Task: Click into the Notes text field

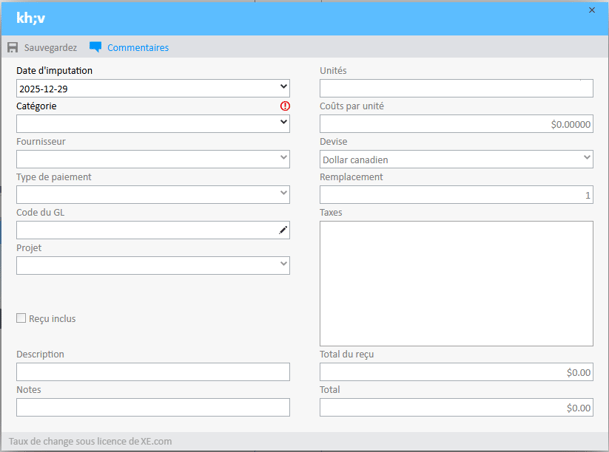Action: (153, 407)
